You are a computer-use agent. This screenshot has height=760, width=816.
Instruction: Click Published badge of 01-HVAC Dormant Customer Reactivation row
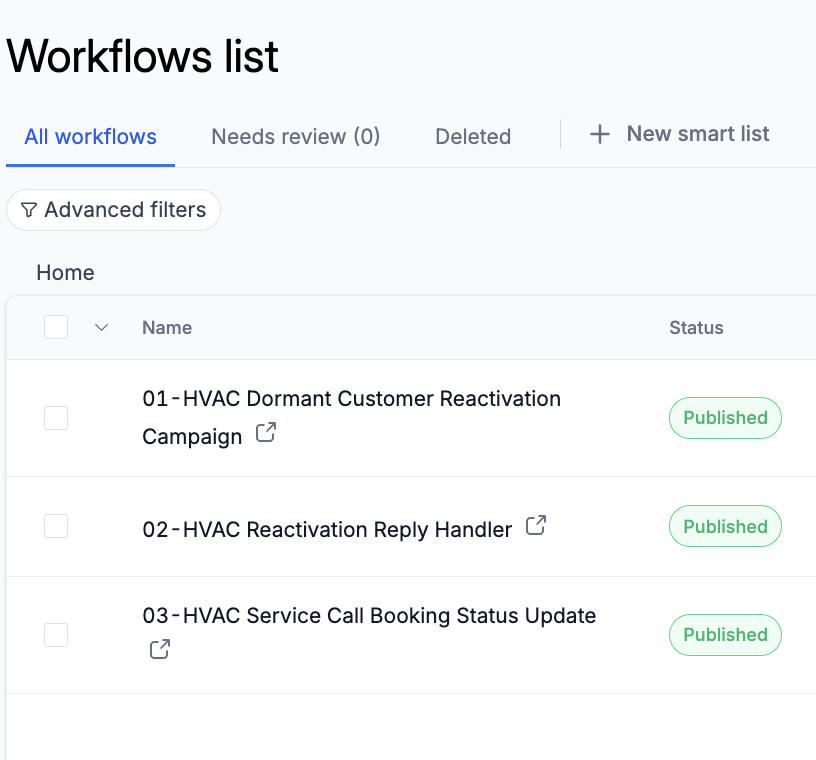(x=725, y=418)
